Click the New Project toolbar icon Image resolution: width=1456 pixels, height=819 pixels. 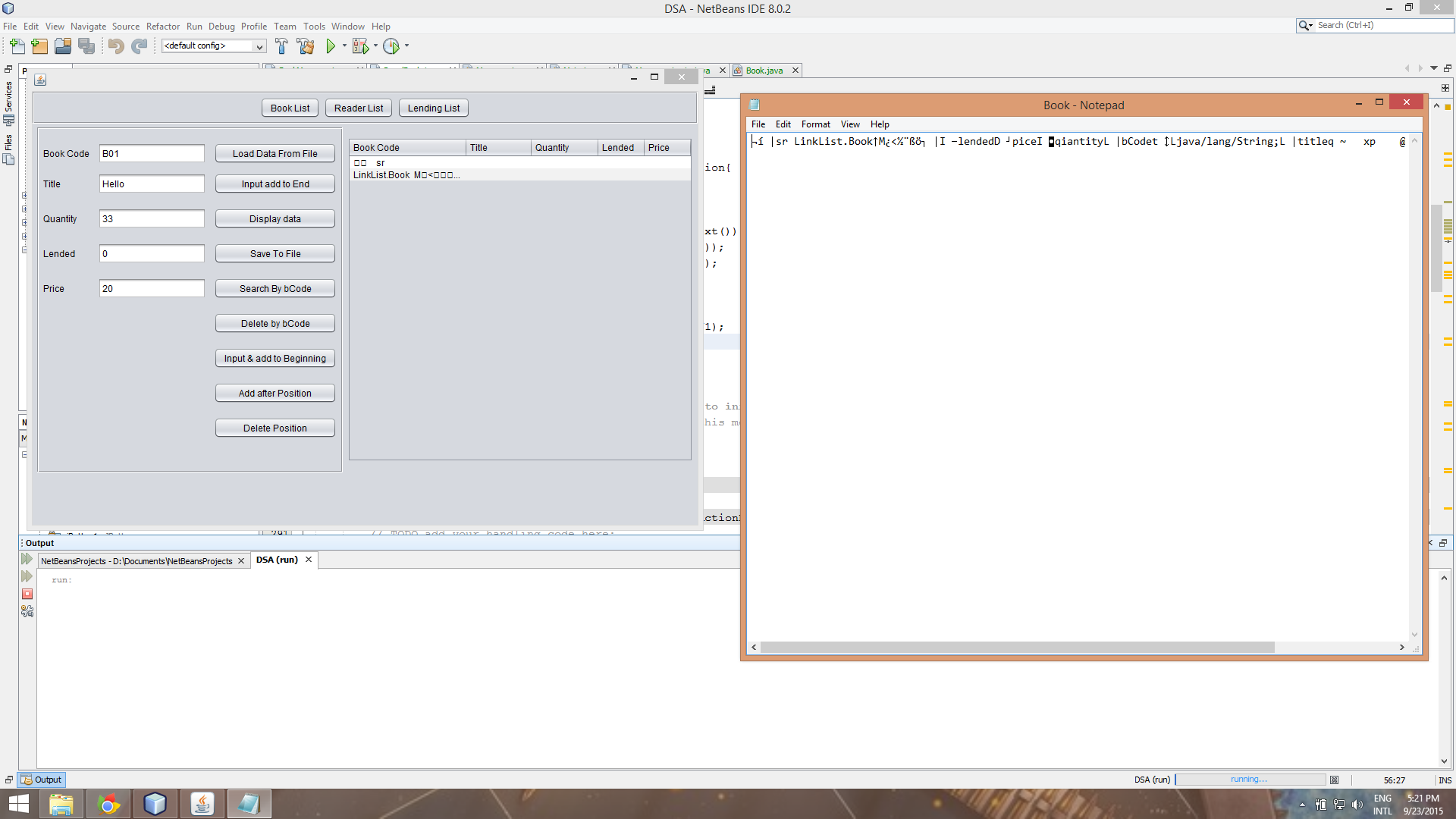click(x=39, y=46)
